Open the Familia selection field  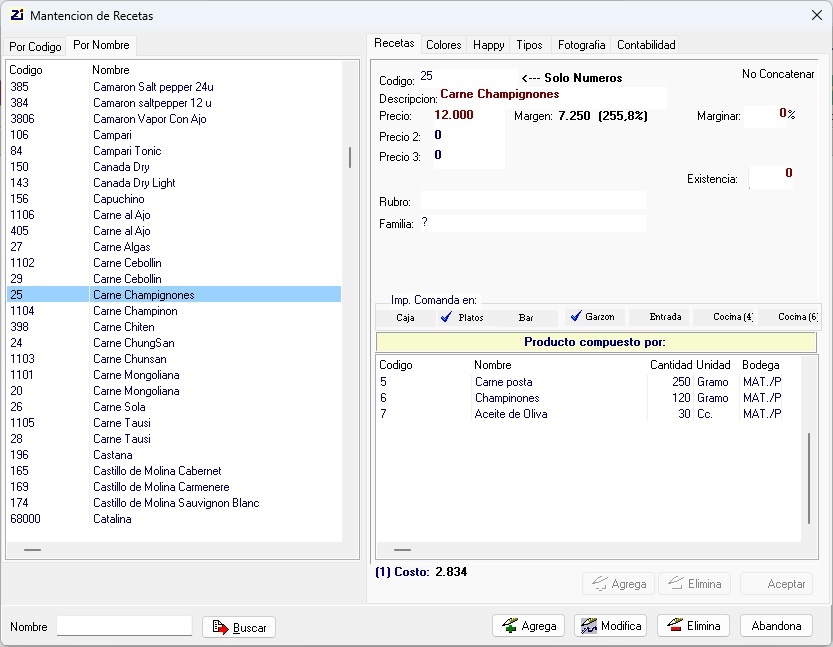tap(533, 223)
